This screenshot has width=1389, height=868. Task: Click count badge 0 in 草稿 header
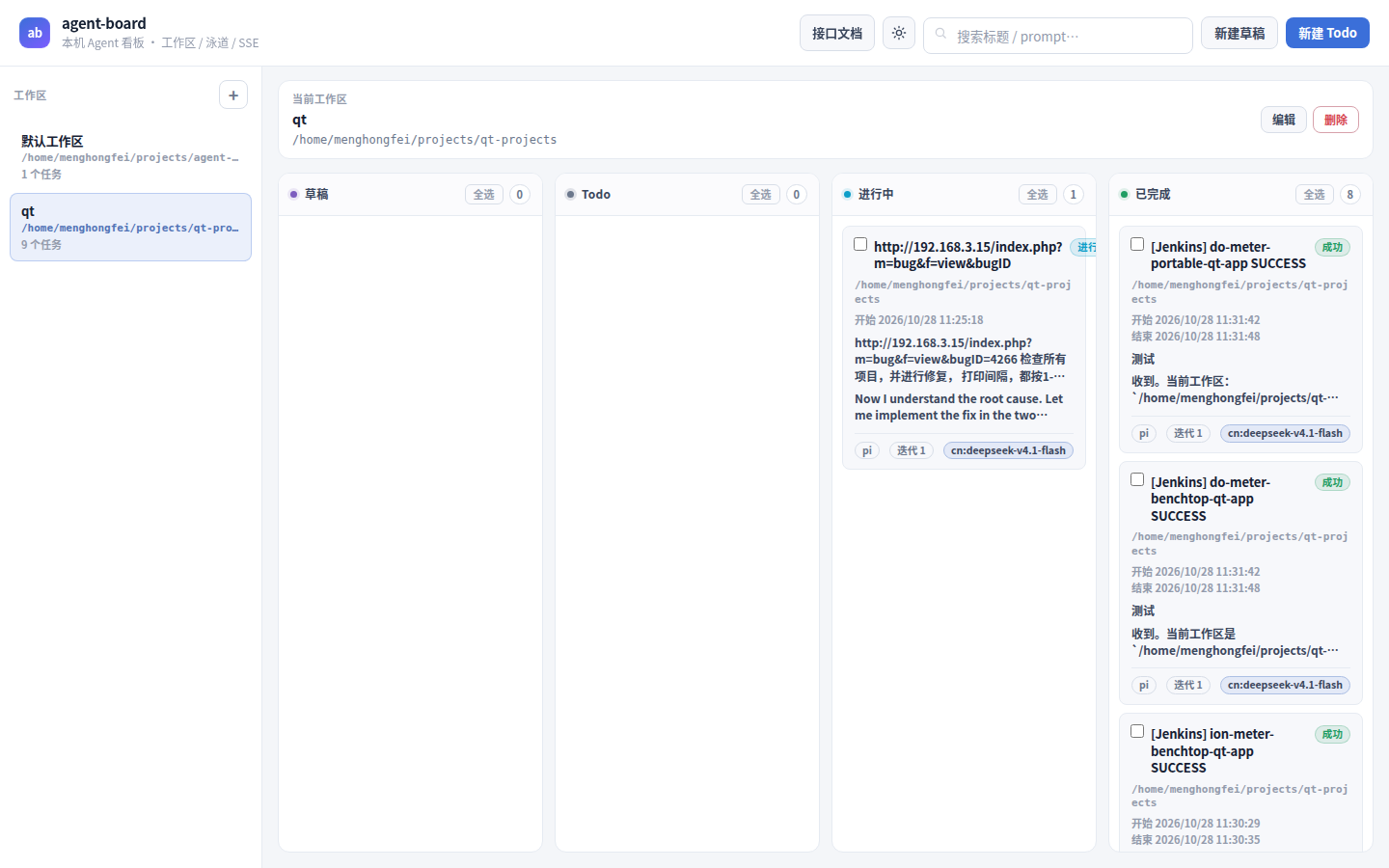coord(519,195)
